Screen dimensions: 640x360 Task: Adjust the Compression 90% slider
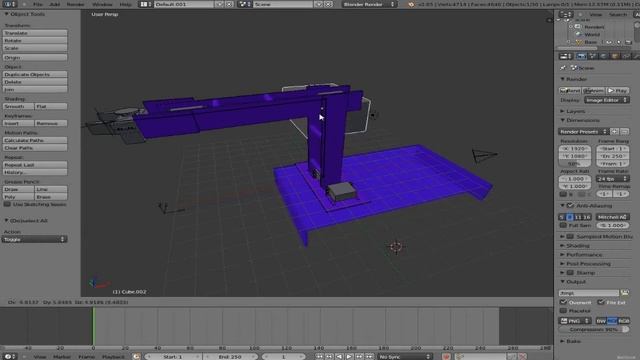593,329
